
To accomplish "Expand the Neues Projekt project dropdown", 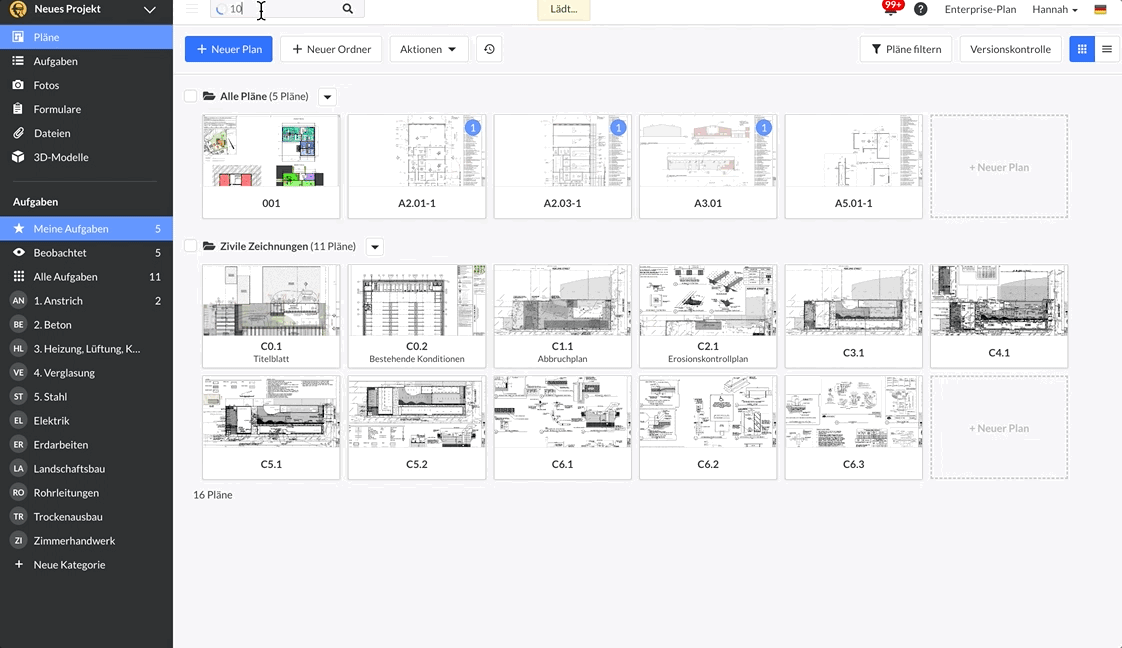I will click(150, 9).
